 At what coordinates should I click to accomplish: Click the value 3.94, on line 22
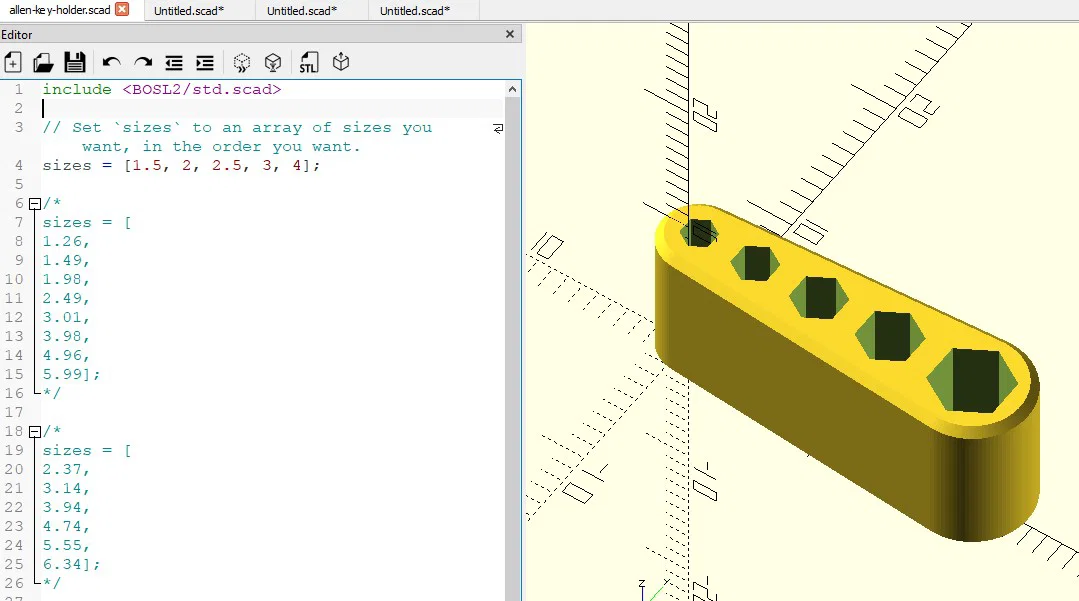tap(66, 507)
